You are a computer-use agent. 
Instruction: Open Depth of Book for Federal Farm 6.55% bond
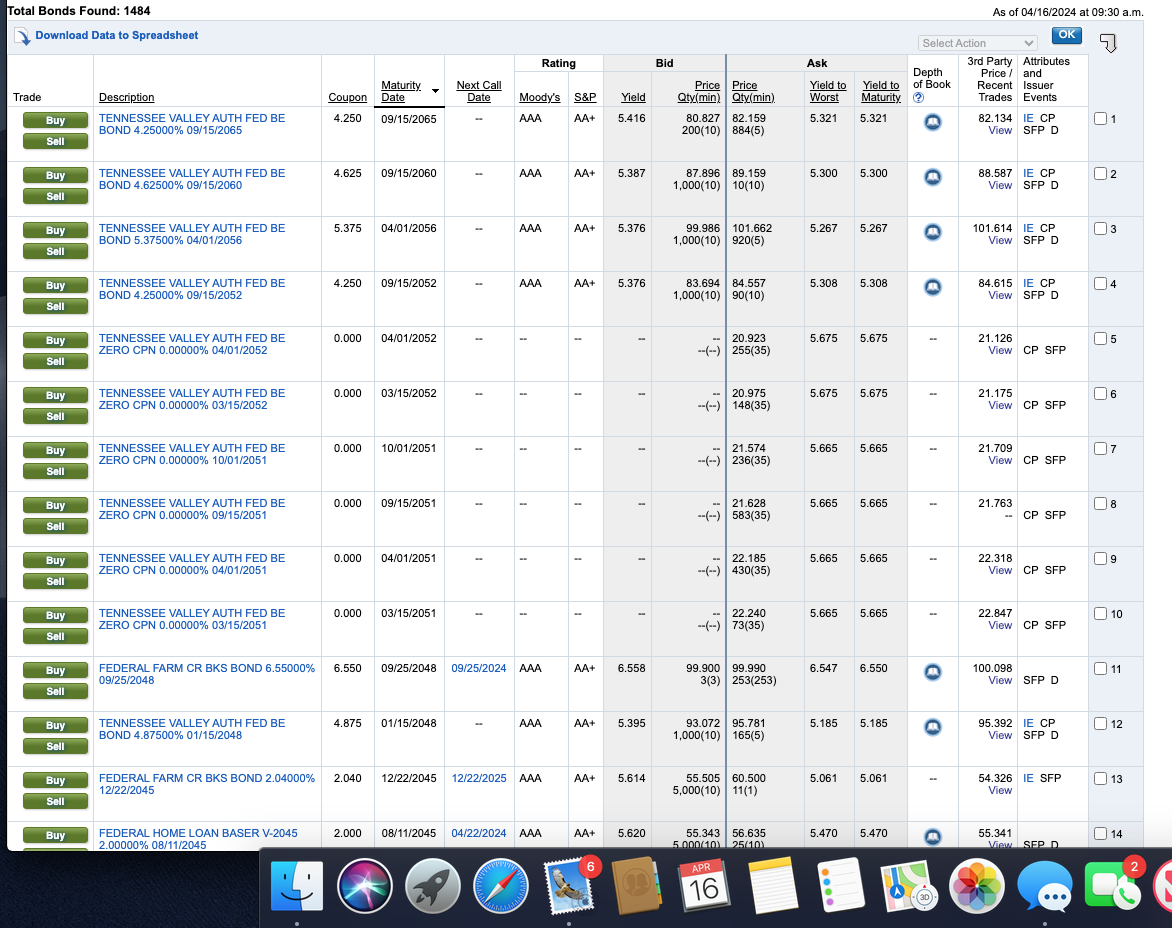click(932, 672)
